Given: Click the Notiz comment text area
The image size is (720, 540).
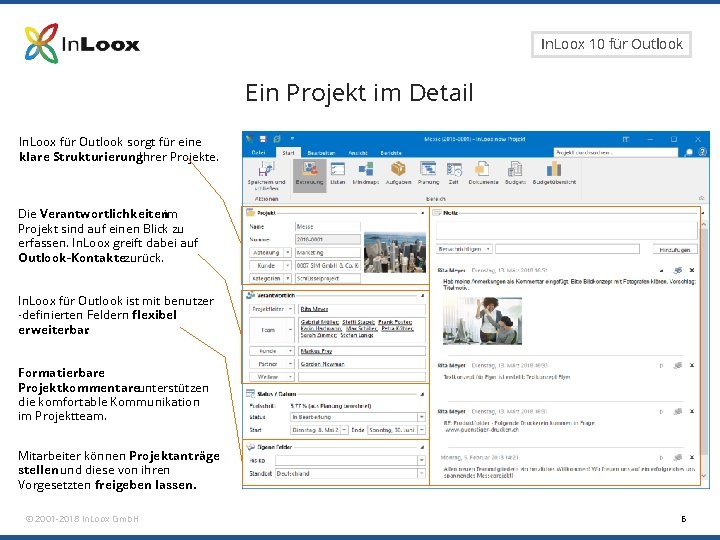Looking at the screenshot, I should [x=566, y=230].
